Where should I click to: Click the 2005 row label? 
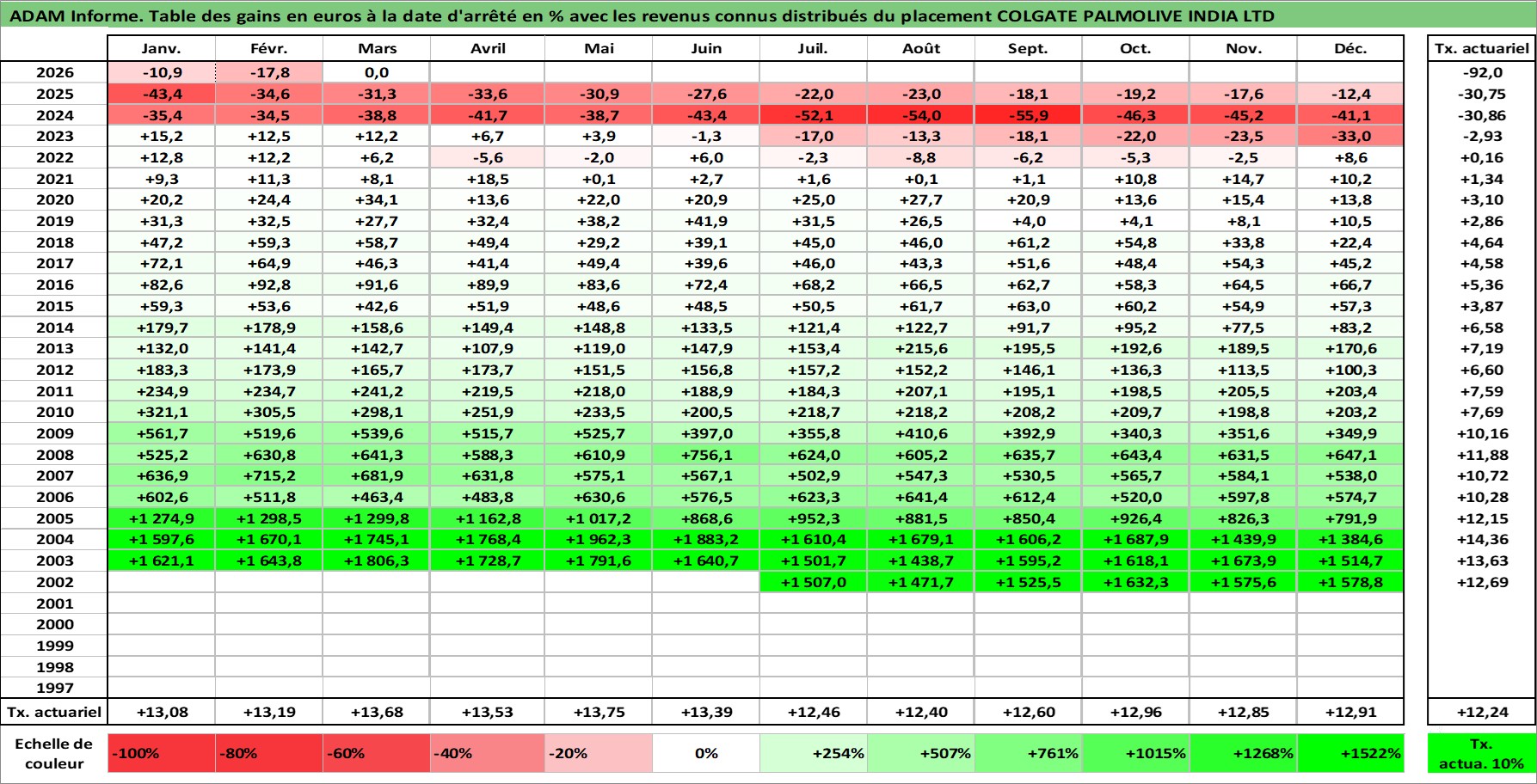point(54,518)
